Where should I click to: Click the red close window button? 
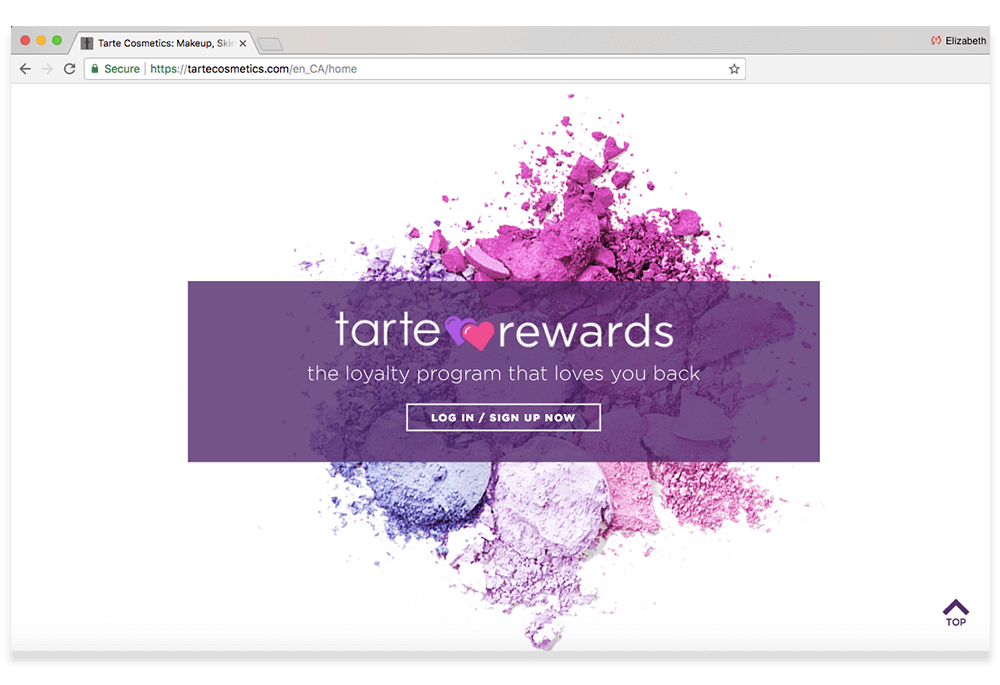tap(26, 40)
